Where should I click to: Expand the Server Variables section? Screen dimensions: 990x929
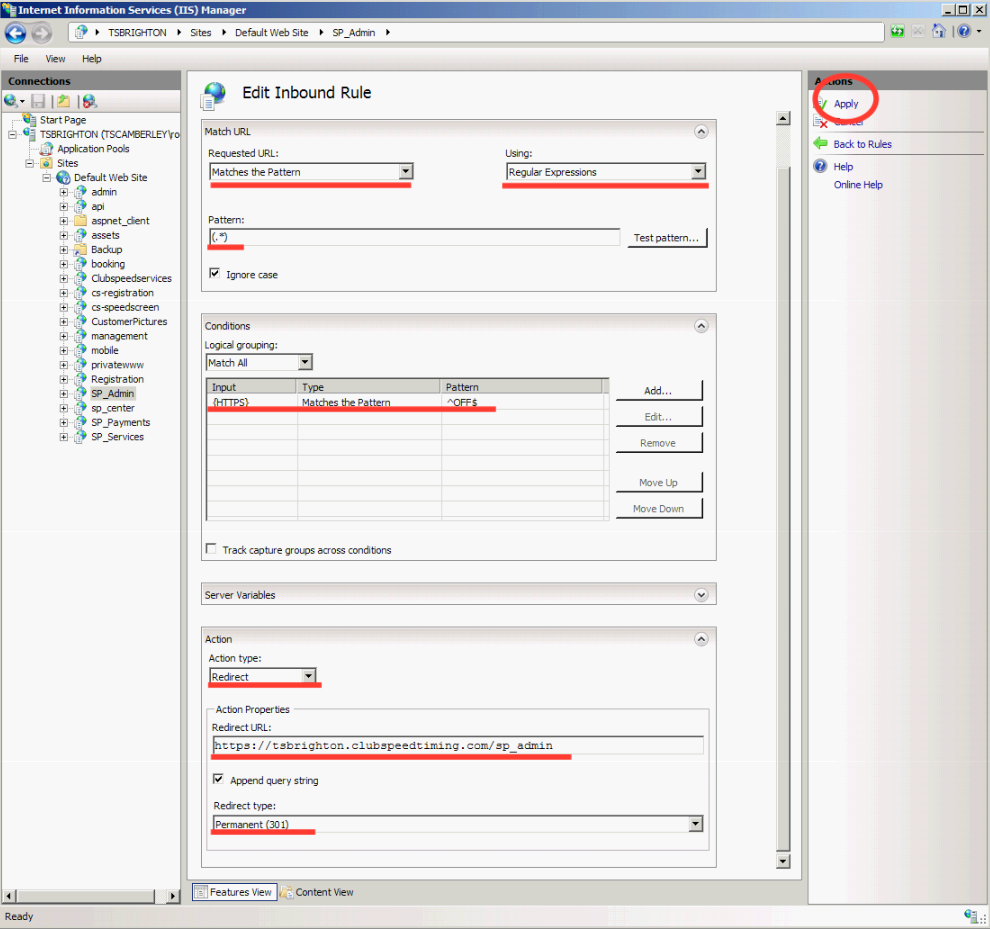click(701, 595)
